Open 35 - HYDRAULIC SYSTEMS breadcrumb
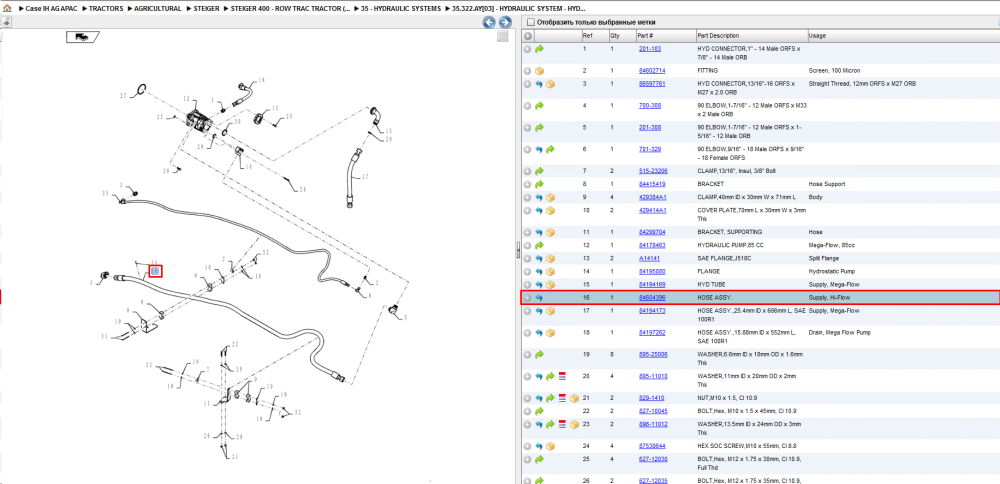Screen dimensions: 1000x484 pos(401,8)
